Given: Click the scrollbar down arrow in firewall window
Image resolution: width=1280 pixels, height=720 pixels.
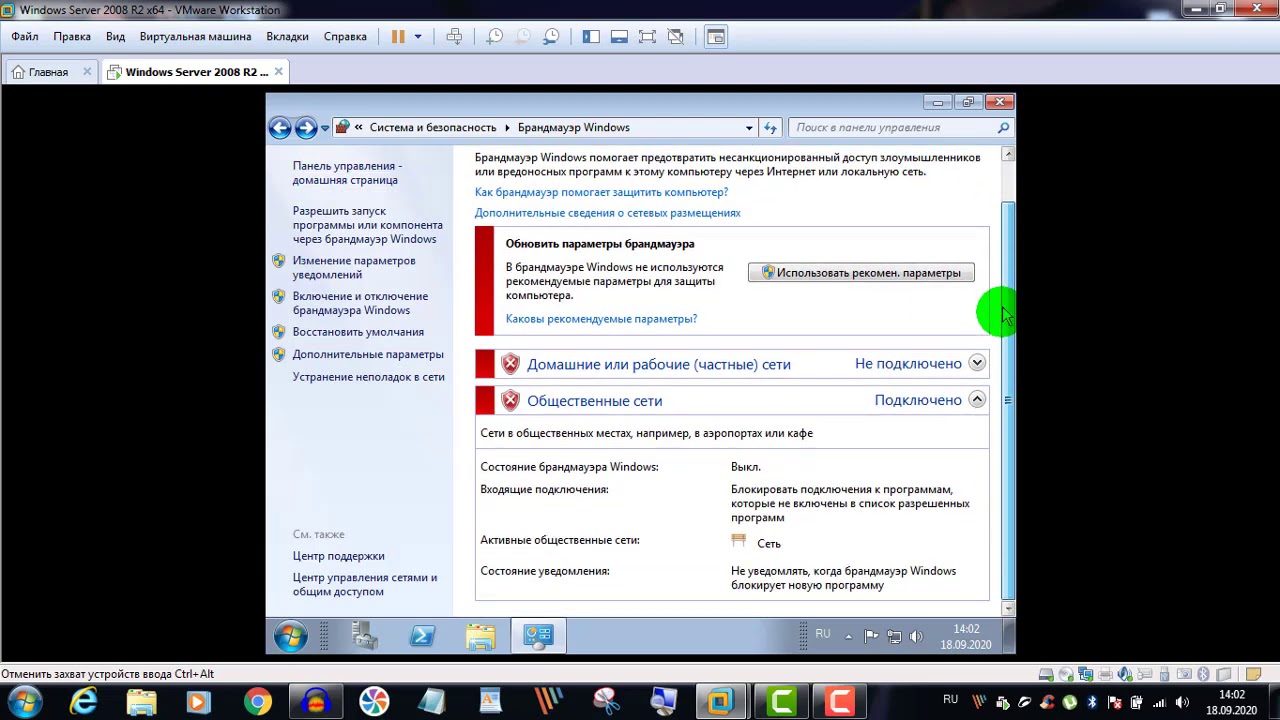Looking at the screenshot, I should [x=1008, y=608].
